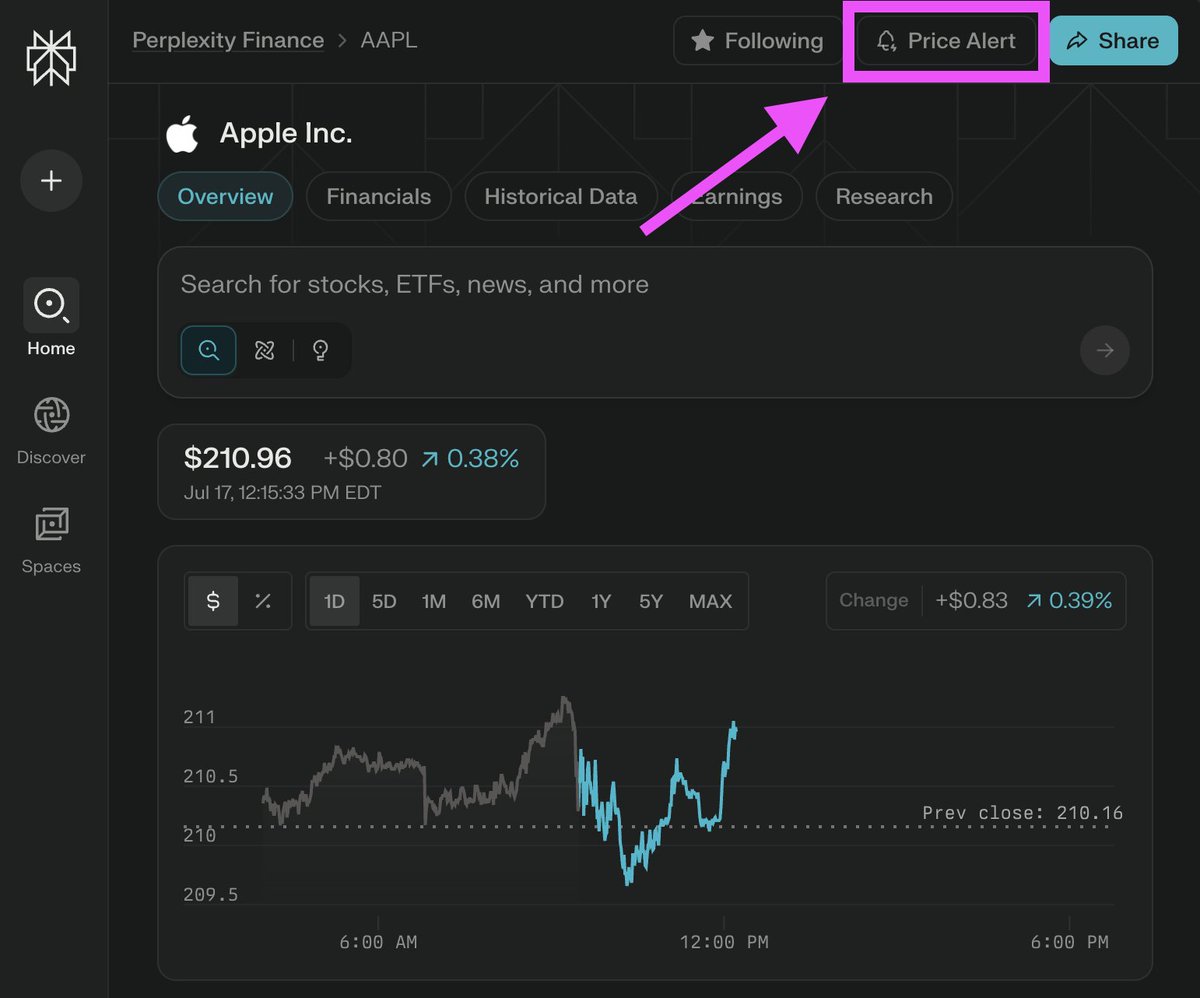Open Spaces in the sidebar
Screen dimensions: 1200x998
tap(51, 540)
